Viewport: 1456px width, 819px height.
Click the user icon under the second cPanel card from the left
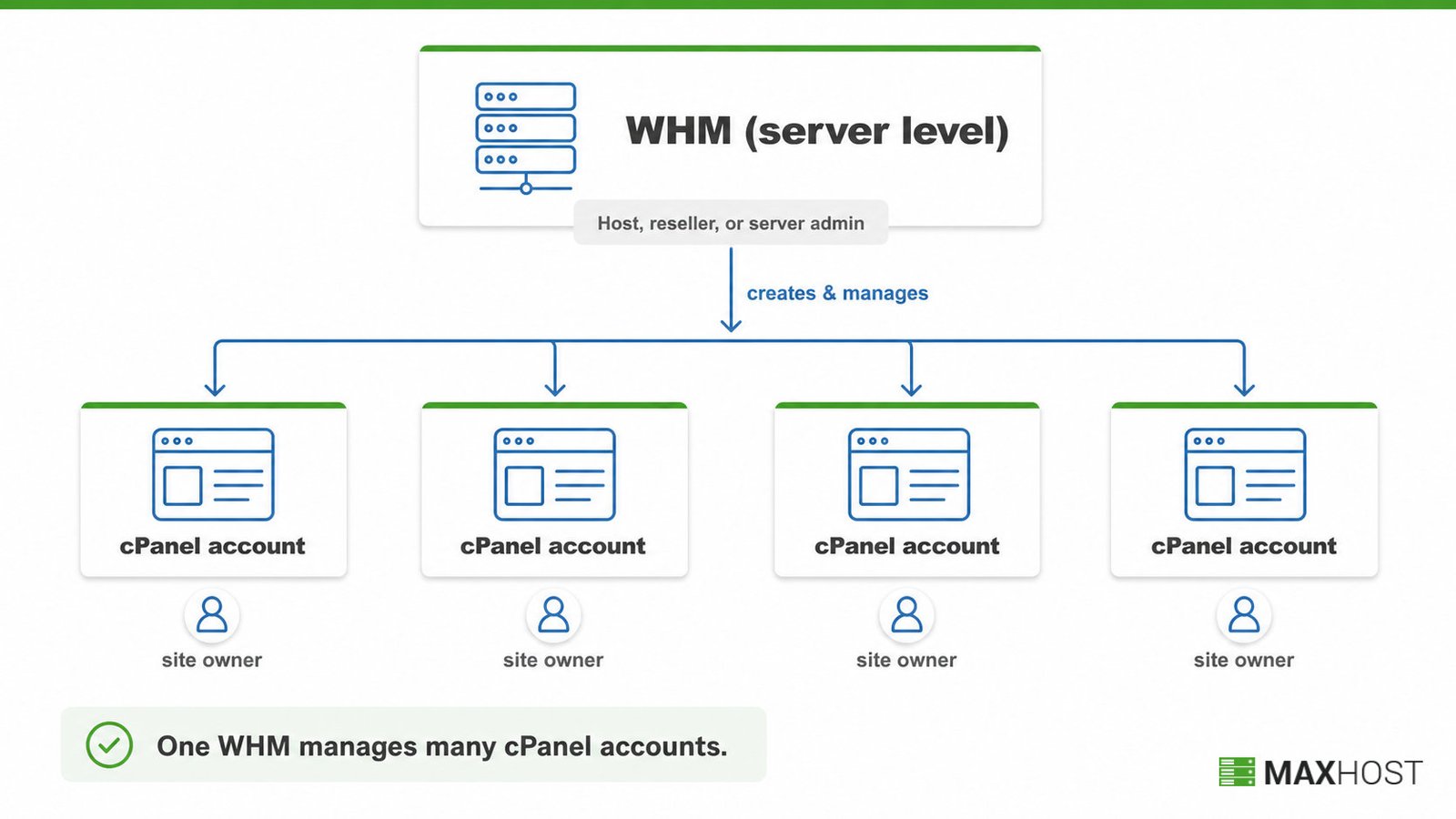[553, 615]
